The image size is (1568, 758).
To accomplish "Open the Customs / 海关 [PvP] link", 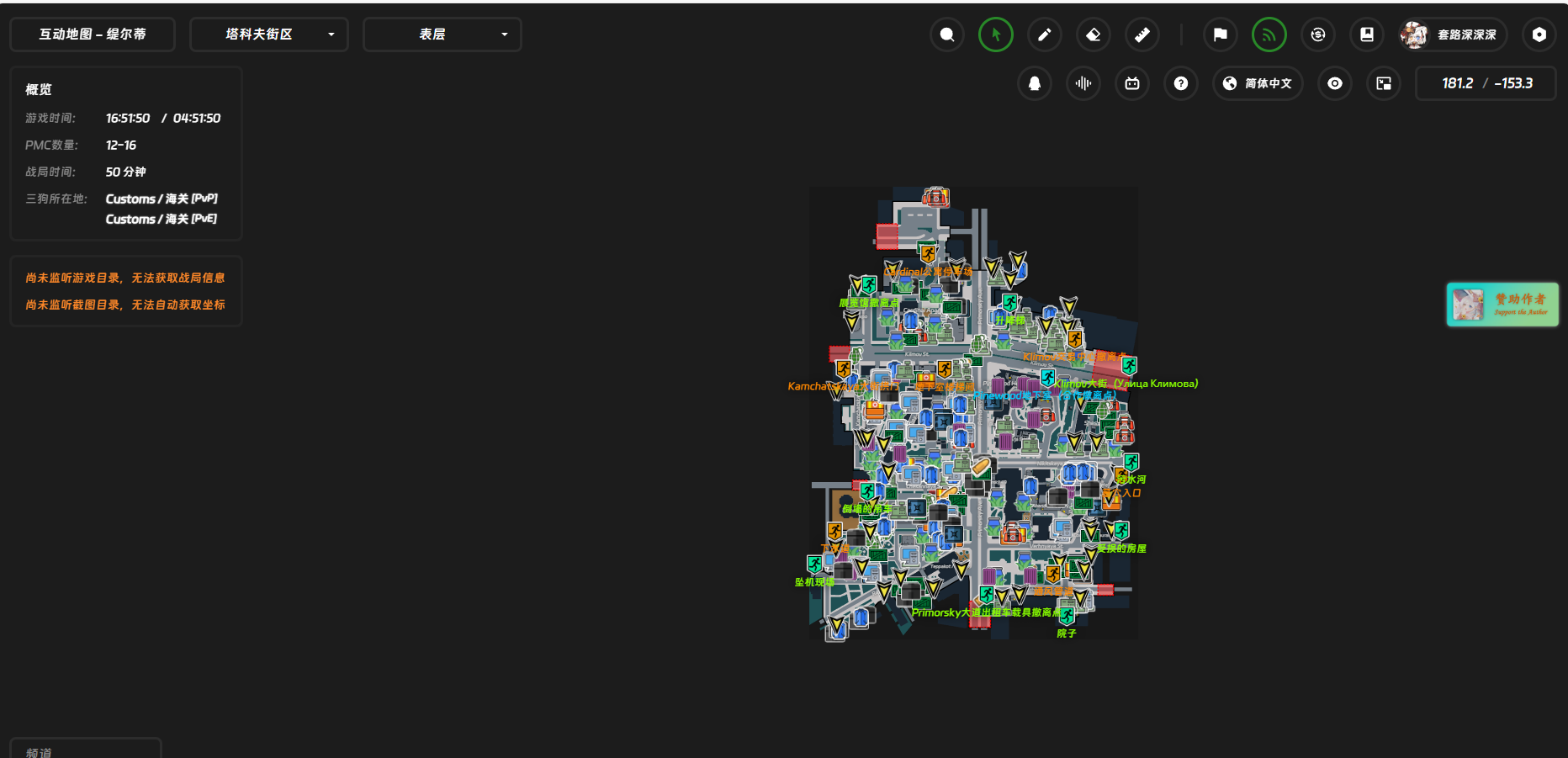I will [162, 199].
